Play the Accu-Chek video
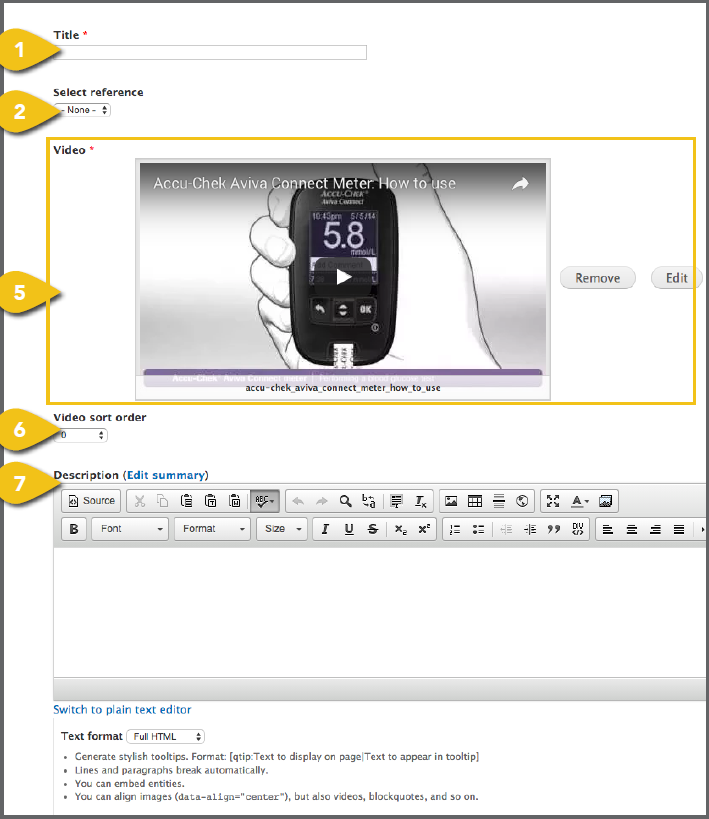The height and width of the screenshot is (819, 709). (343, 277)
